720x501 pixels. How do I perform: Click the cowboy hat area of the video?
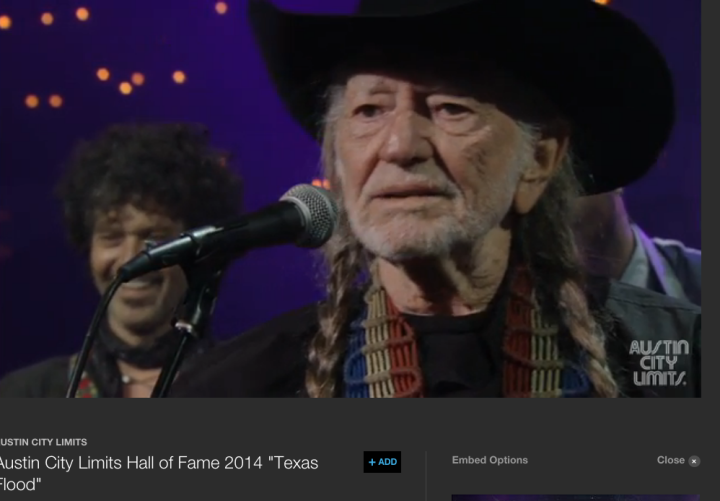[461, 69]
